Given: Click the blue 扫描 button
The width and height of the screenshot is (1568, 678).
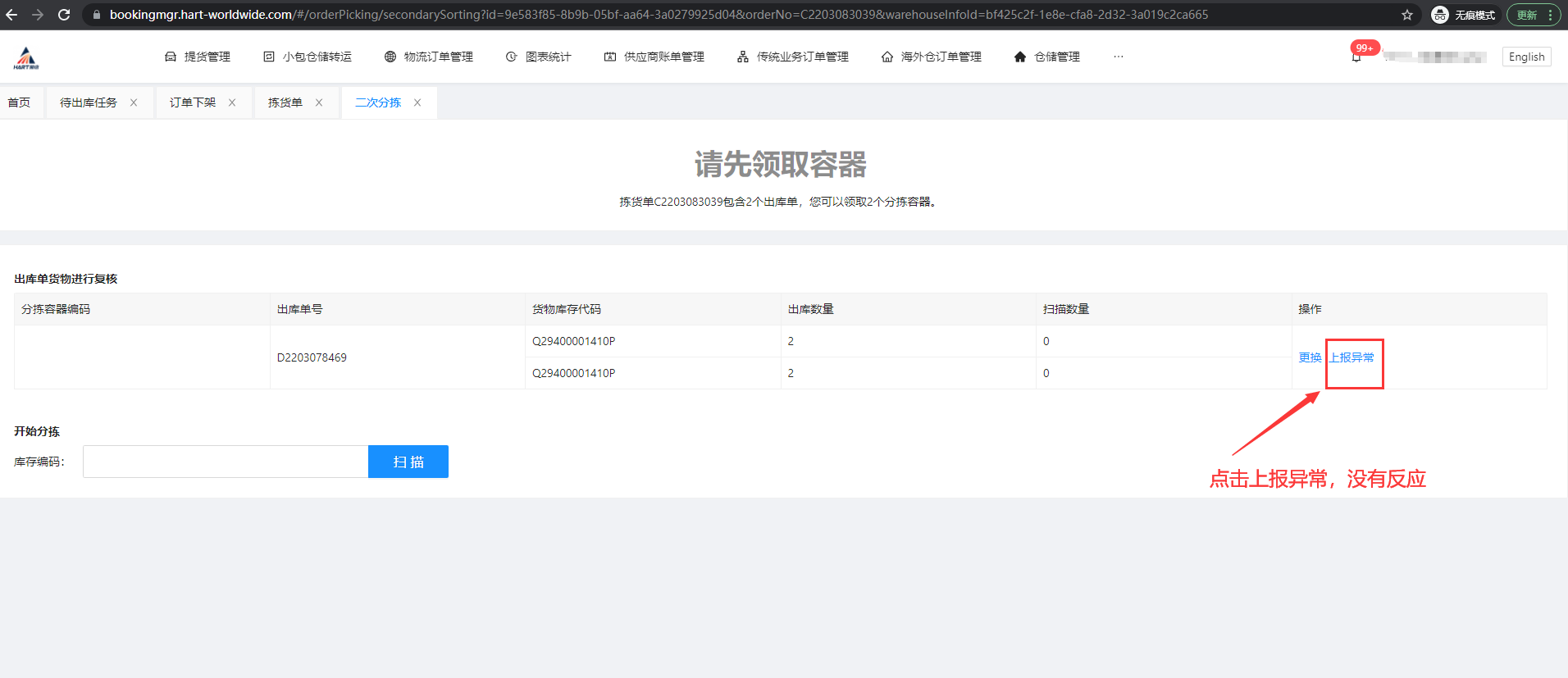Looking at the screenshot, I should pyautogui.click(x=408, y=462).
